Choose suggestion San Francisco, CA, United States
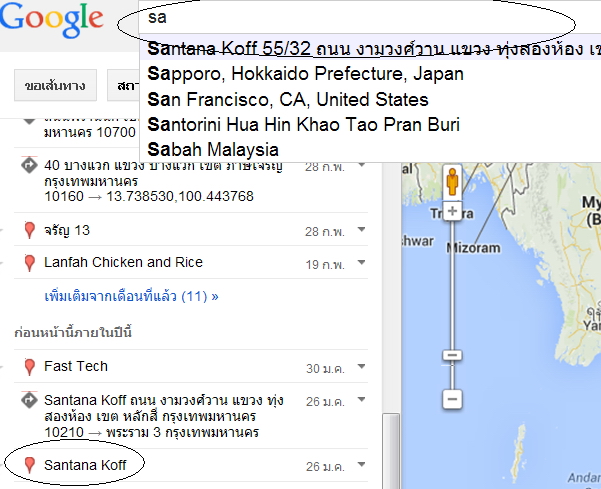This screenshot has width=601, height=489. tap(288, 99)
